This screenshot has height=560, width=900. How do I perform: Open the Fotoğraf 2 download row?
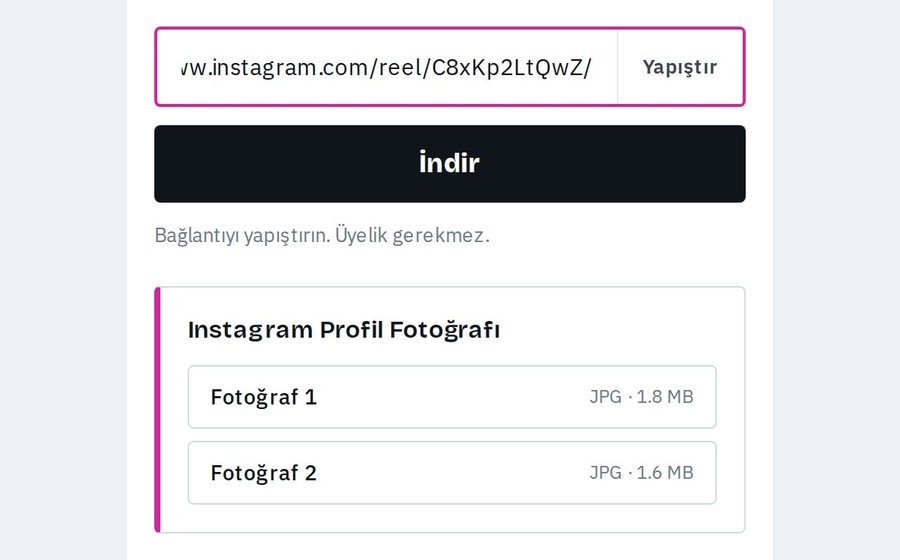click(x=452, y=473)
